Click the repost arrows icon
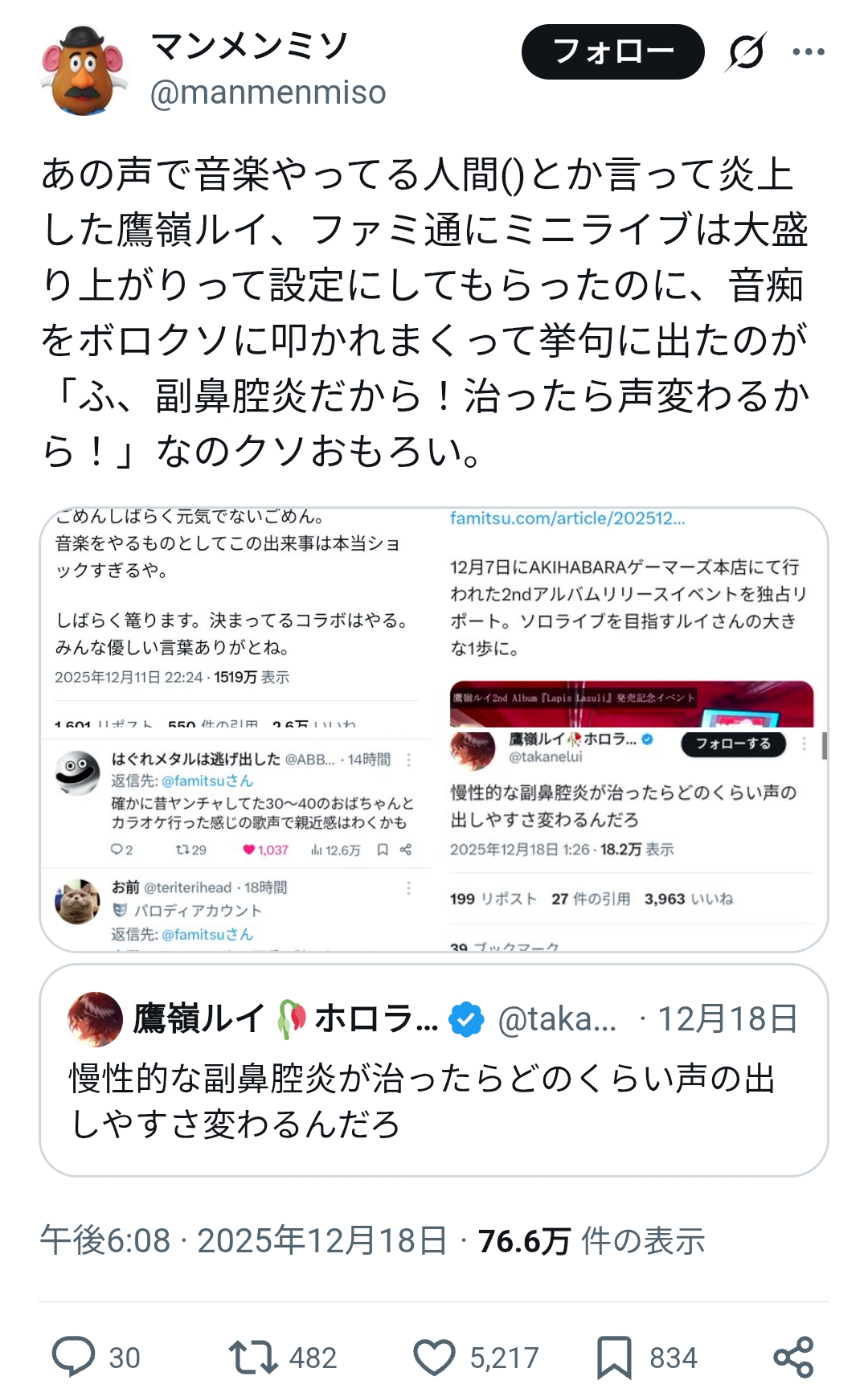The image size is (868, 1397). pos(252,1357)
